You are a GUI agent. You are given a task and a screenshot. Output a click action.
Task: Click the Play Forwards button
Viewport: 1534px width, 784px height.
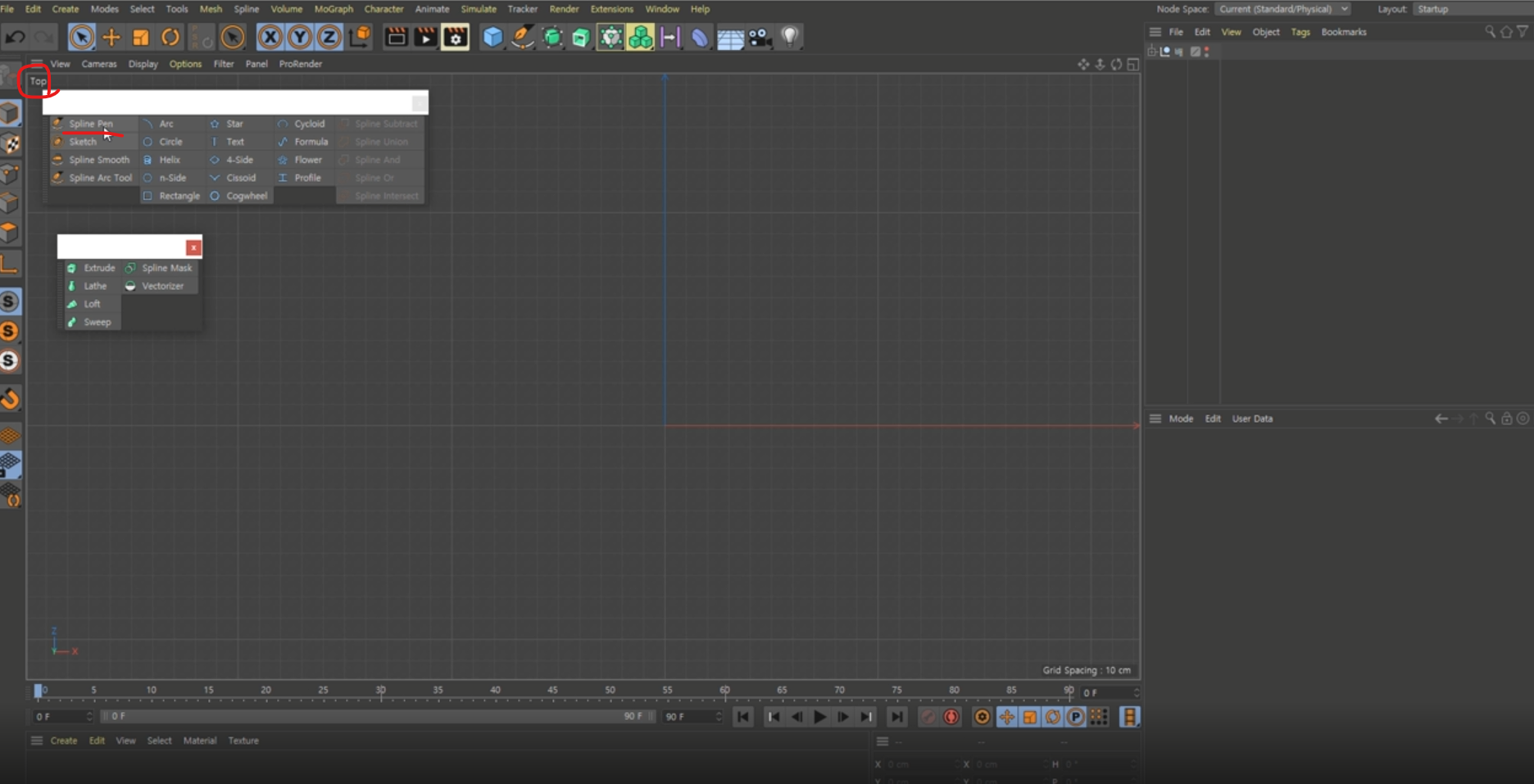[x=819, y=717]
